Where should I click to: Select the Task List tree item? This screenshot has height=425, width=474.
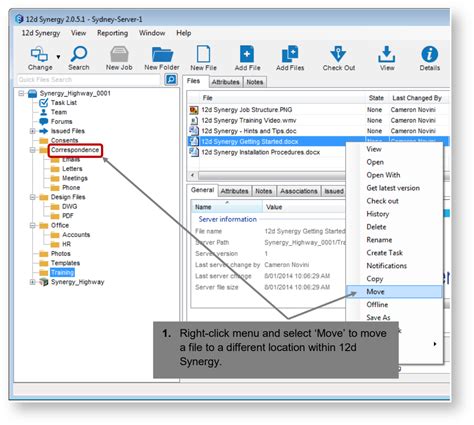pyautogui.click(x=64, y=103)
